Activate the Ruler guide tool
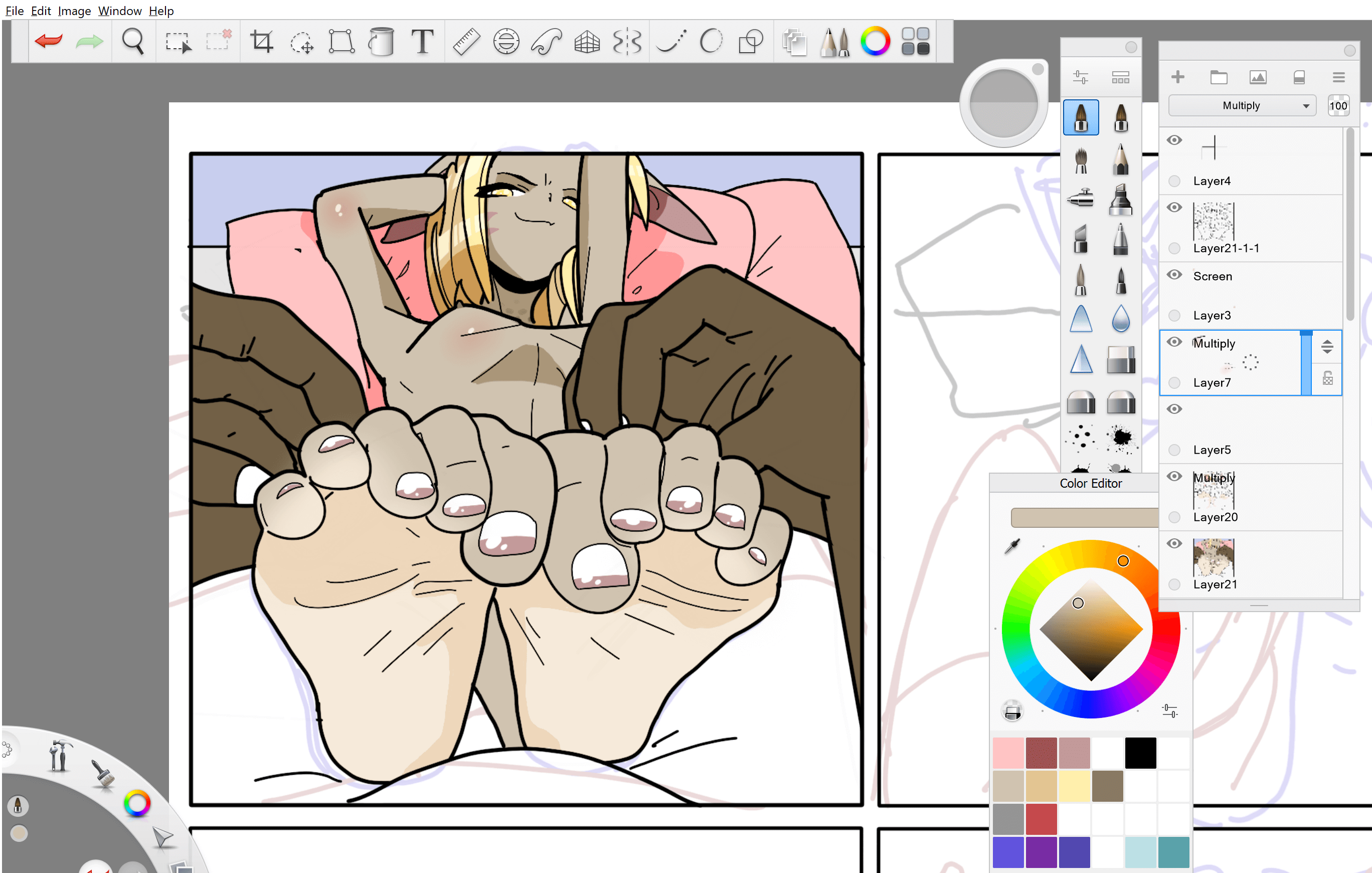 (465, 41)
